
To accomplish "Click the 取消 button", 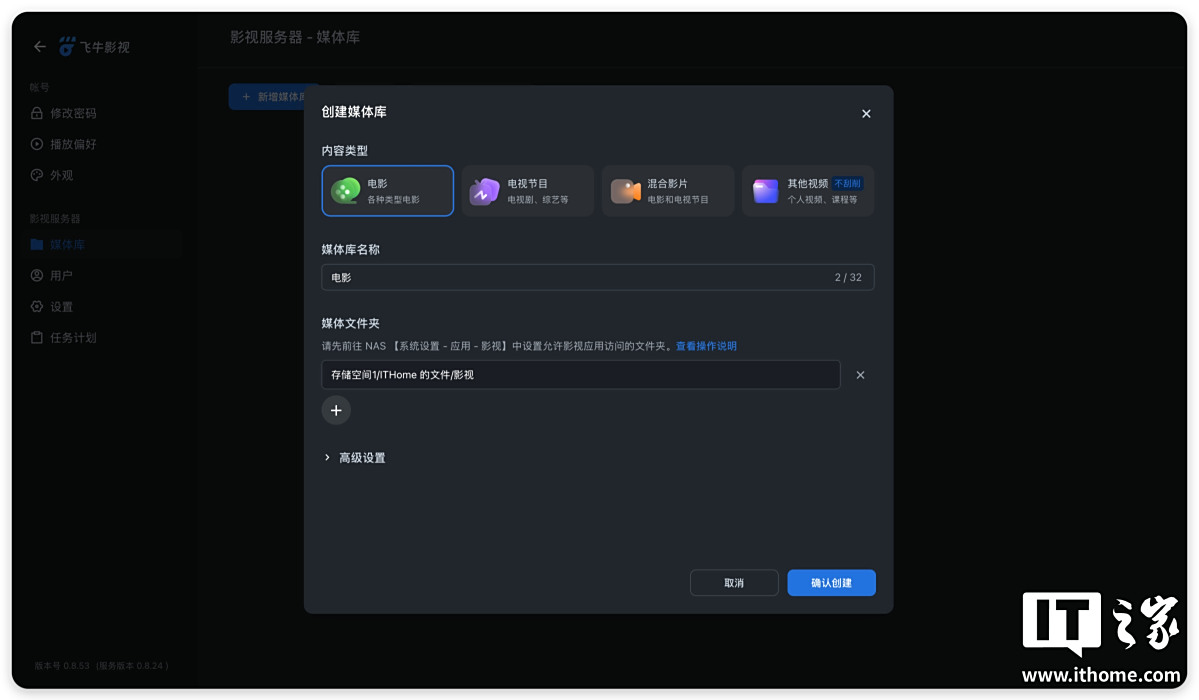I will [x=734, y=583].
